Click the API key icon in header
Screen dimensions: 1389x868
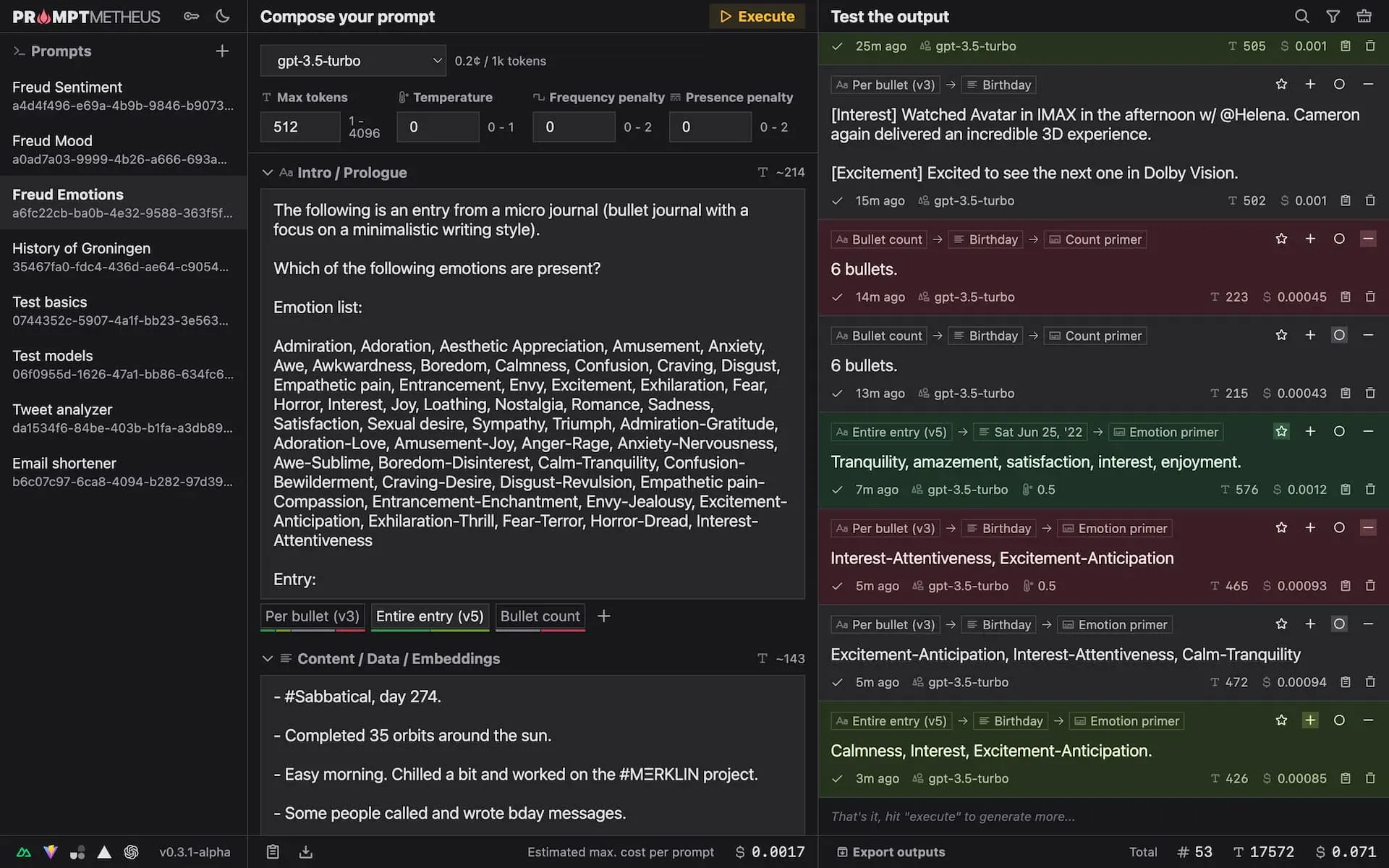click(x=191, y=16)
